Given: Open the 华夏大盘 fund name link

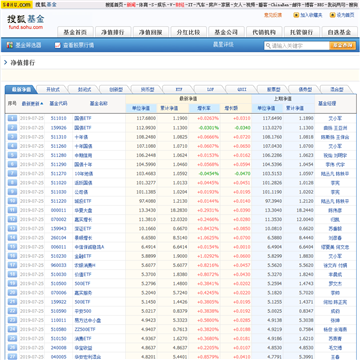Looking at the screenshot, I should pos(83,210).
